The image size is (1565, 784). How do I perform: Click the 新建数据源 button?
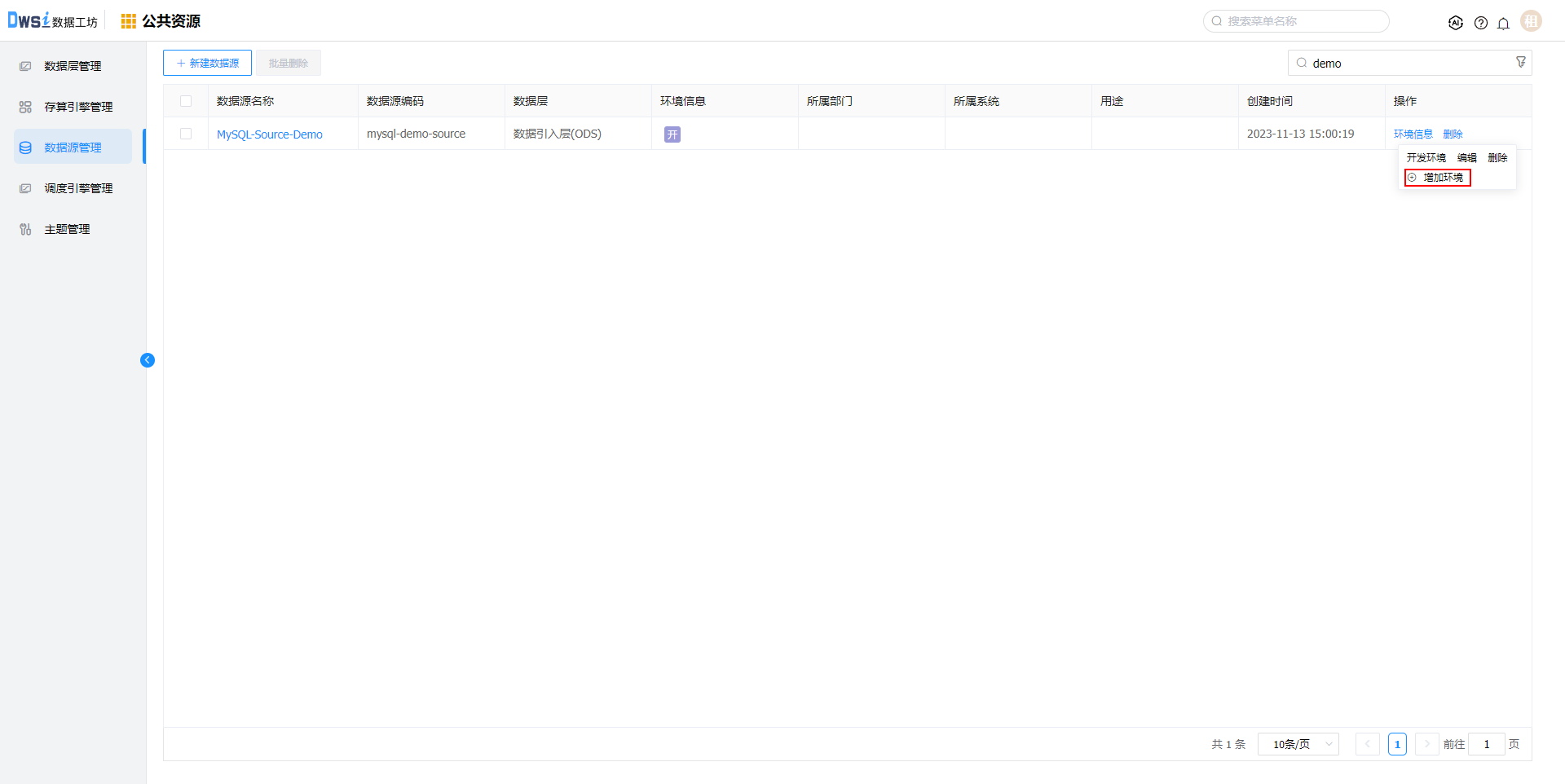pyautogui.click(x=207, y=63)
